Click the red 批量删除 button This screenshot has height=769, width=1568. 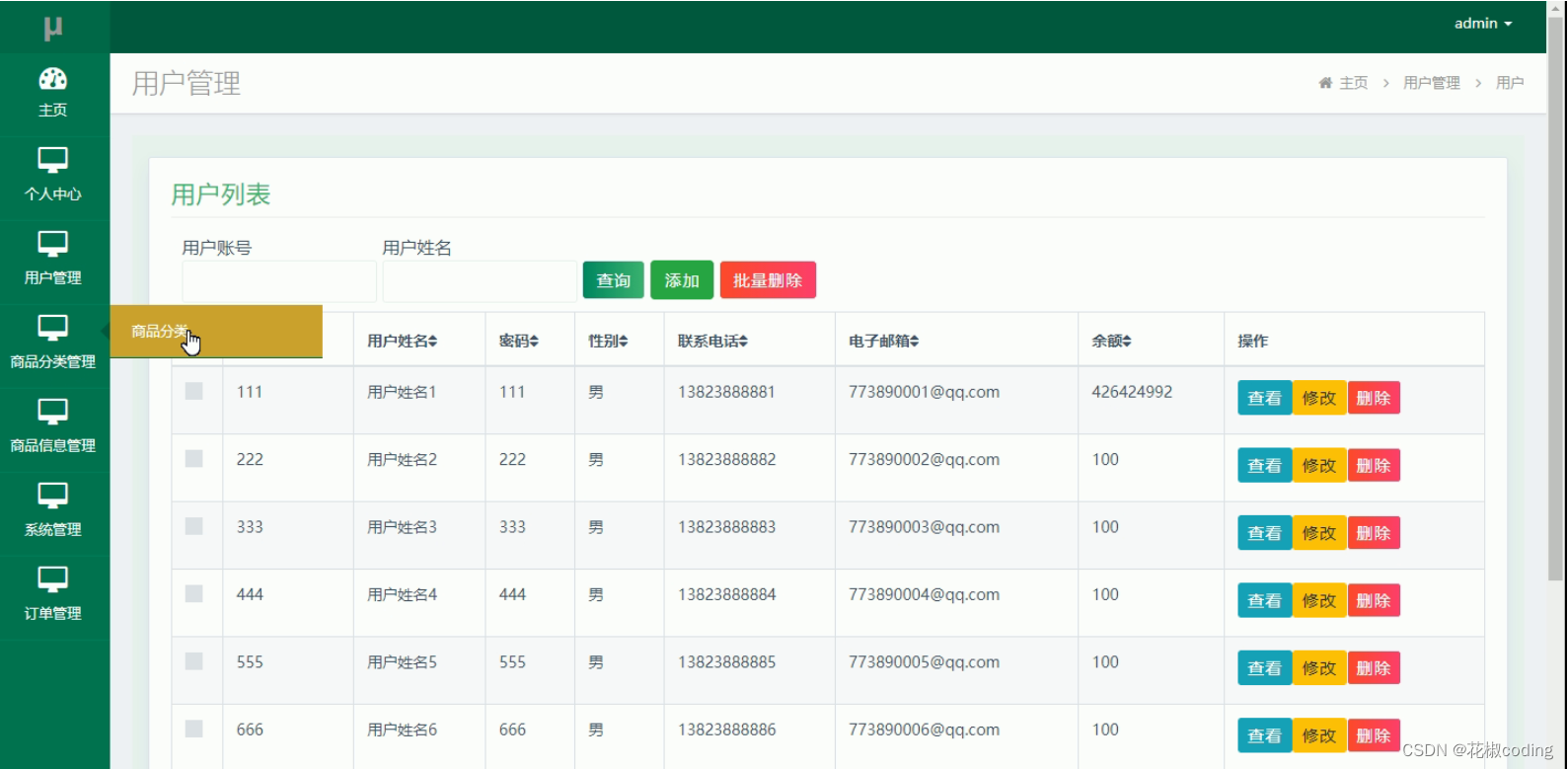point(768,280)
